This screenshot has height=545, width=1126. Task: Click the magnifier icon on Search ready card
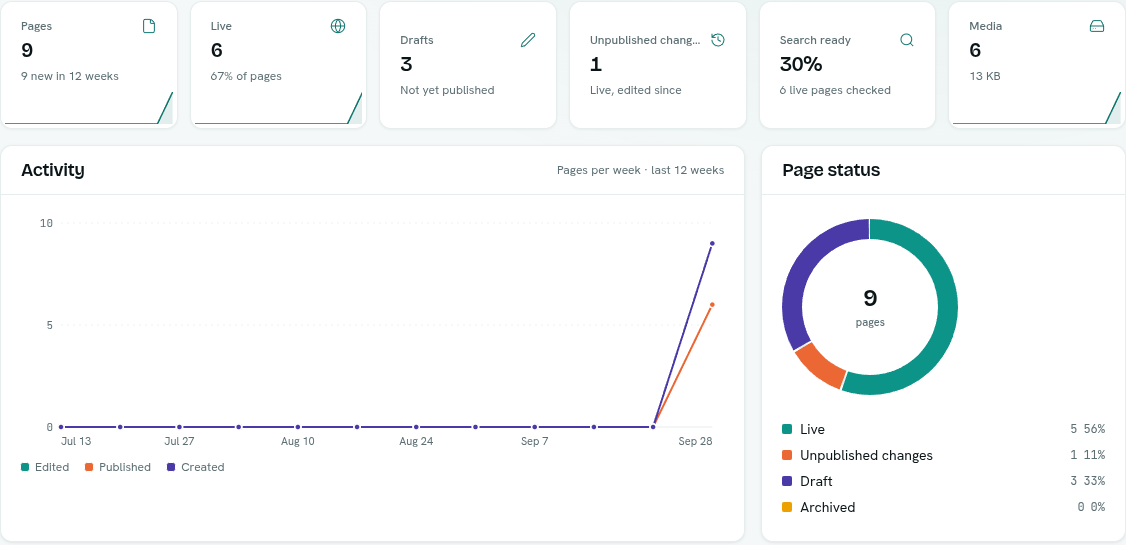(907, 40)
